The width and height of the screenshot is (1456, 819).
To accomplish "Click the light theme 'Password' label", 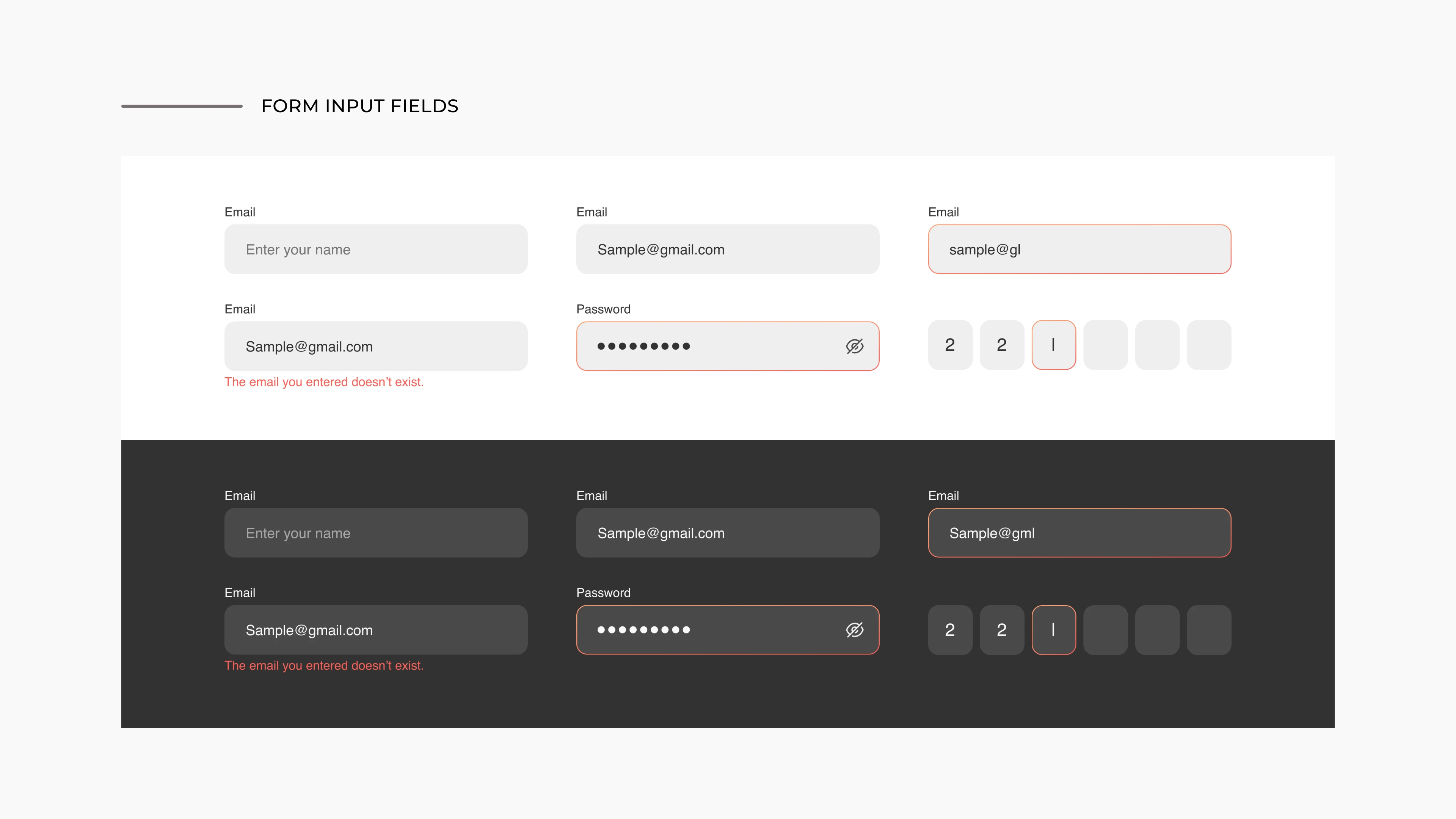I will pos(603,309).
